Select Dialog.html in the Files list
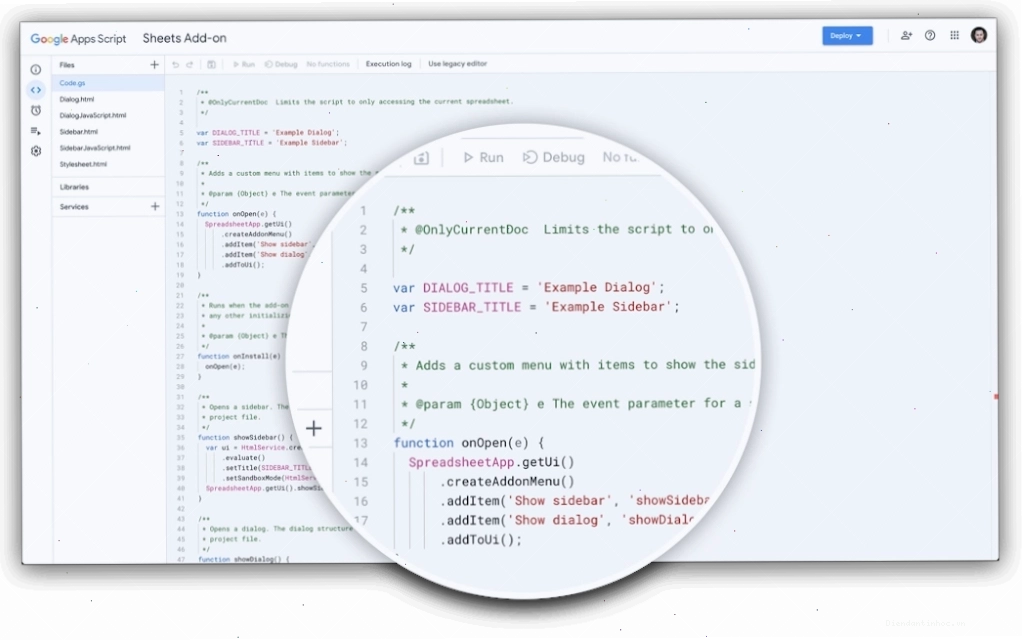 tap(77, 99)
